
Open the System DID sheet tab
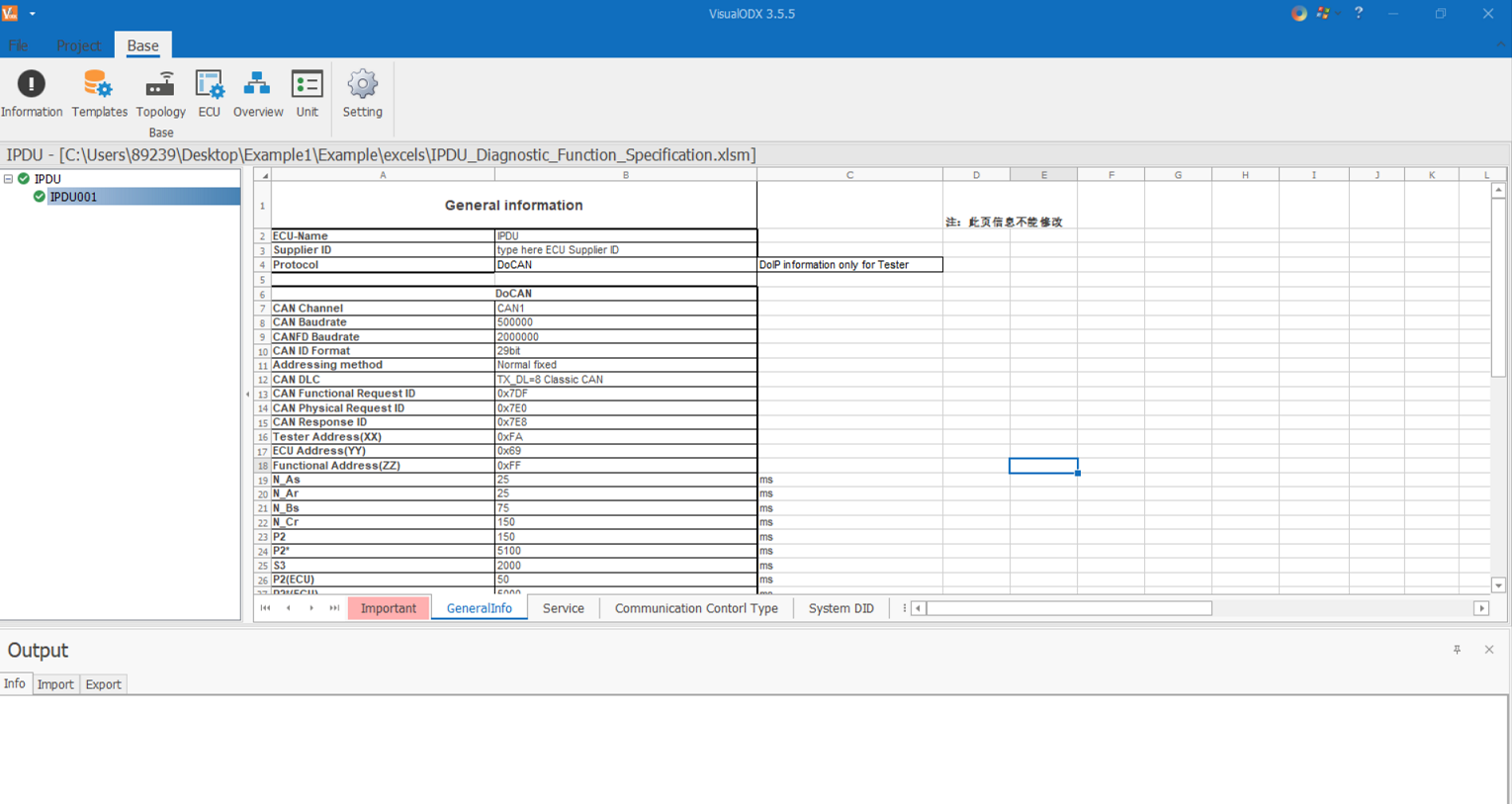(x=842, y=608)
